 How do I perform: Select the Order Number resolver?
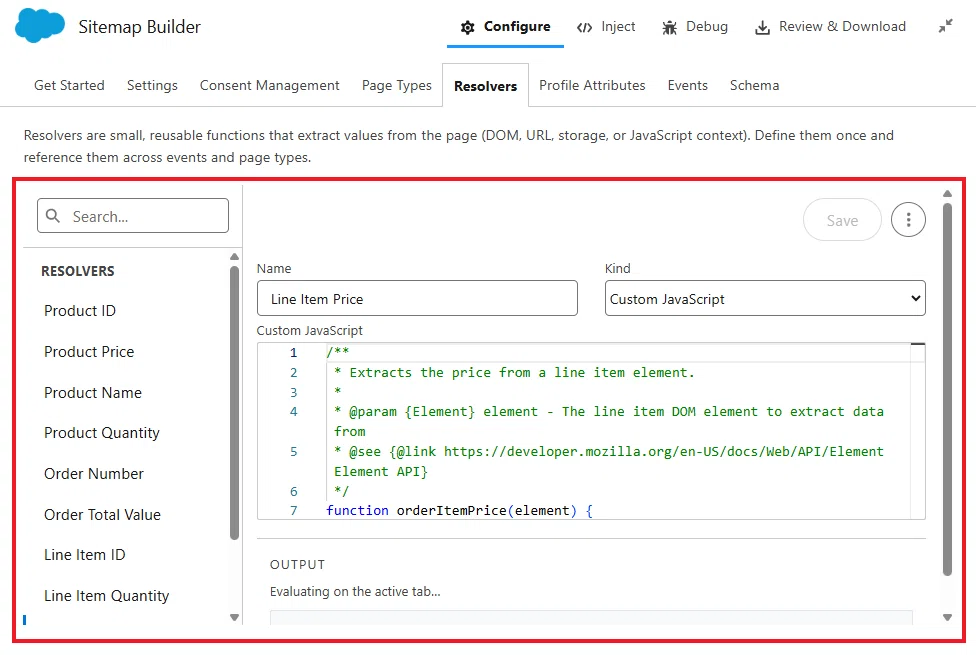(93, 474)
